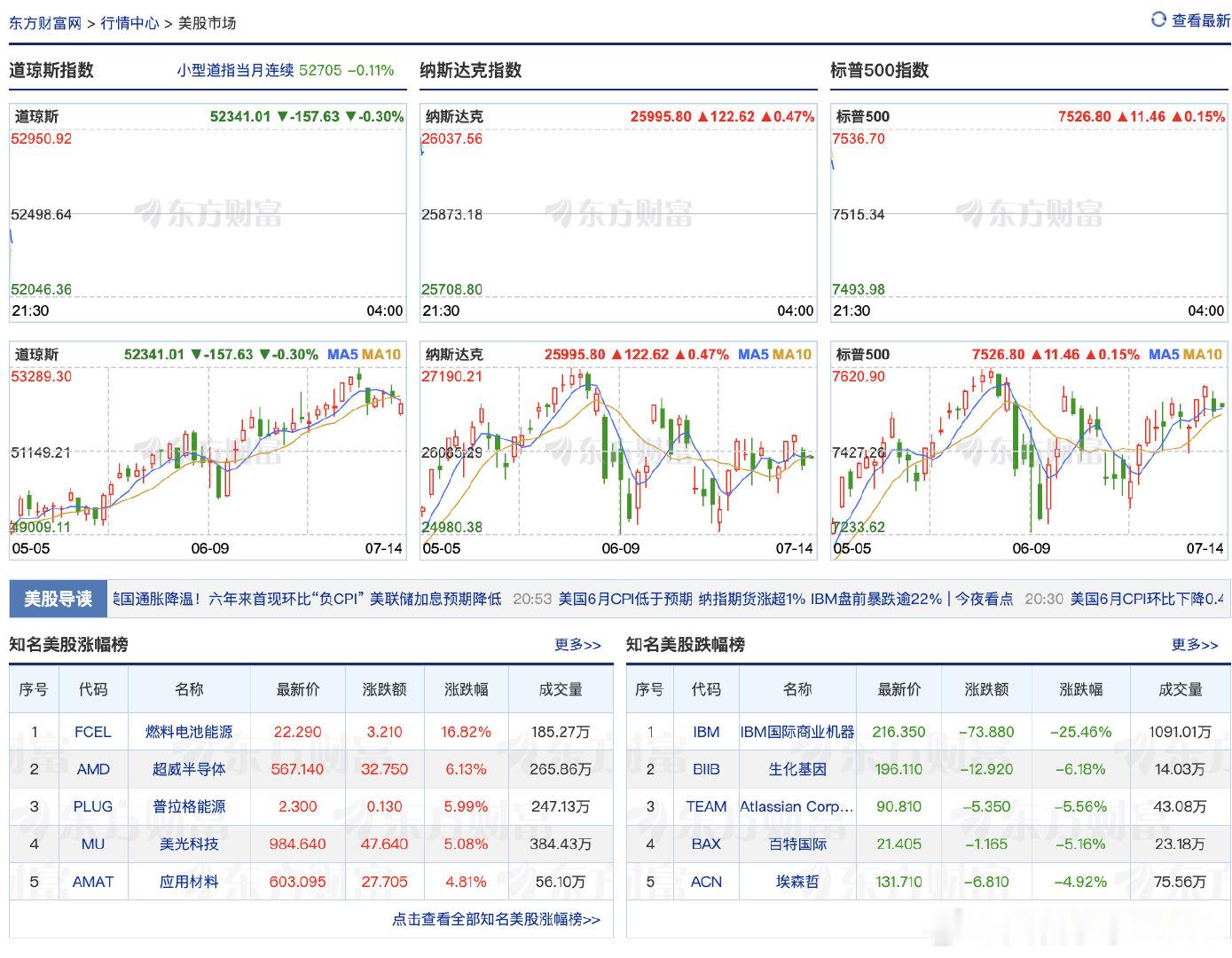Click 最新价 column header in gainers table
The width and height of the screenshot is (1232, 958).
coord(297,689)
